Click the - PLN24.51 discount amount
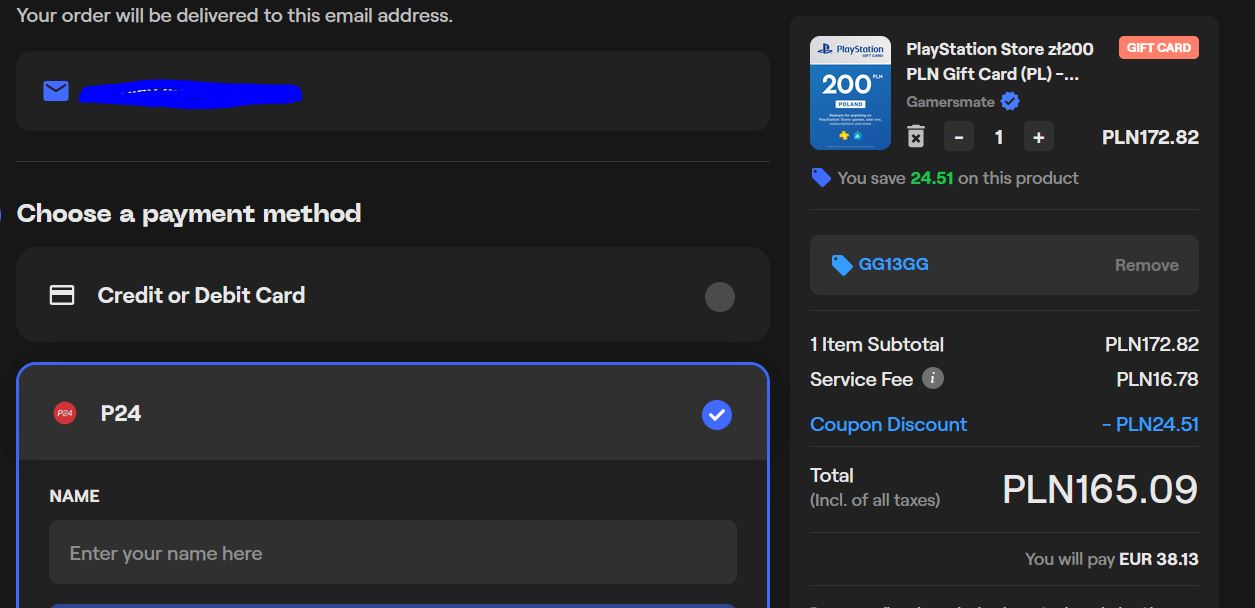 coord(1150,424)
